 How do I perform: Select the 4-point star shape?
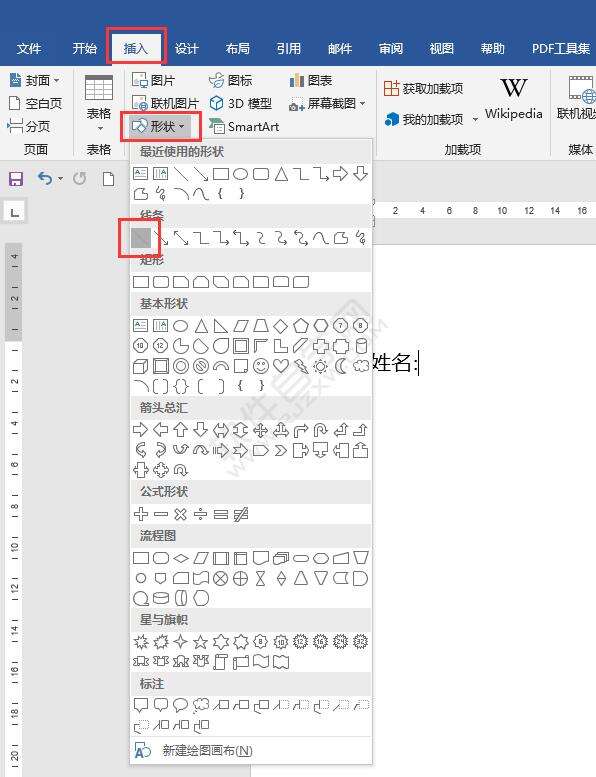click(x=180, y=642)
